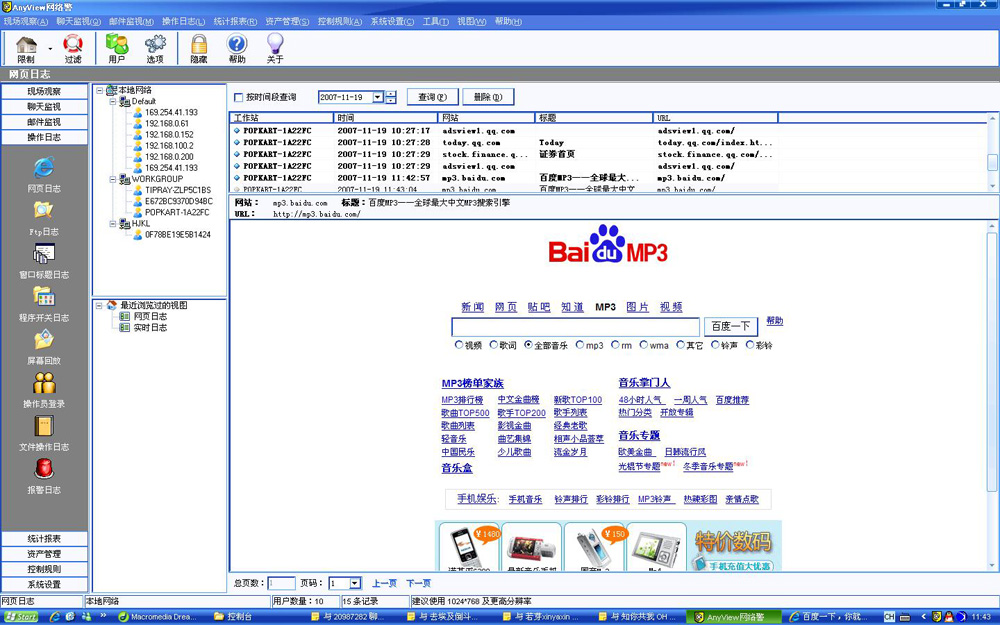Open 选项 (Options) gear icon in toolbar
The image size is (1000, 625).
(x=155, y=47)
